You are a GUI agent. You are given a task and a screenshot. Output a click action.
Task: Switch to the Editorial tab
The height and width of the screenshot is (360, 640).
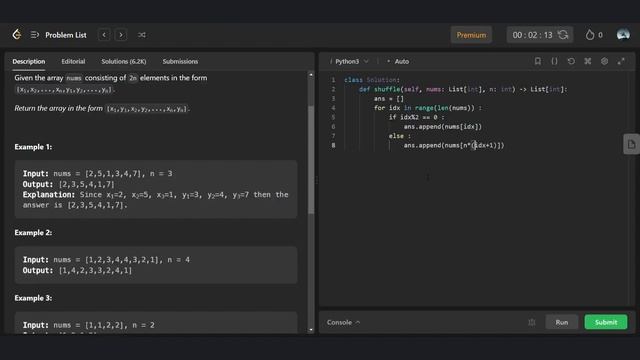pos(73,61)
